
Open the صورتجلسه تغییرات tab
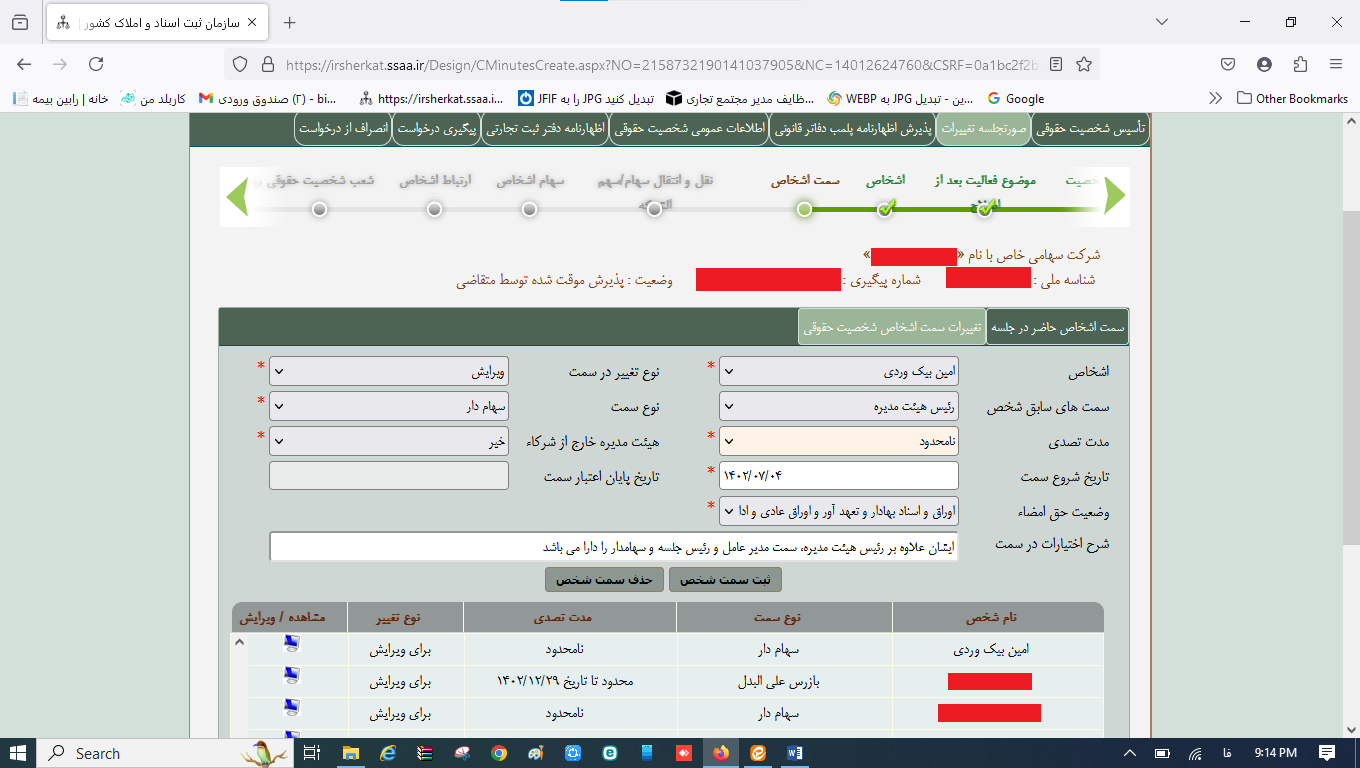[x=984, y=129]
